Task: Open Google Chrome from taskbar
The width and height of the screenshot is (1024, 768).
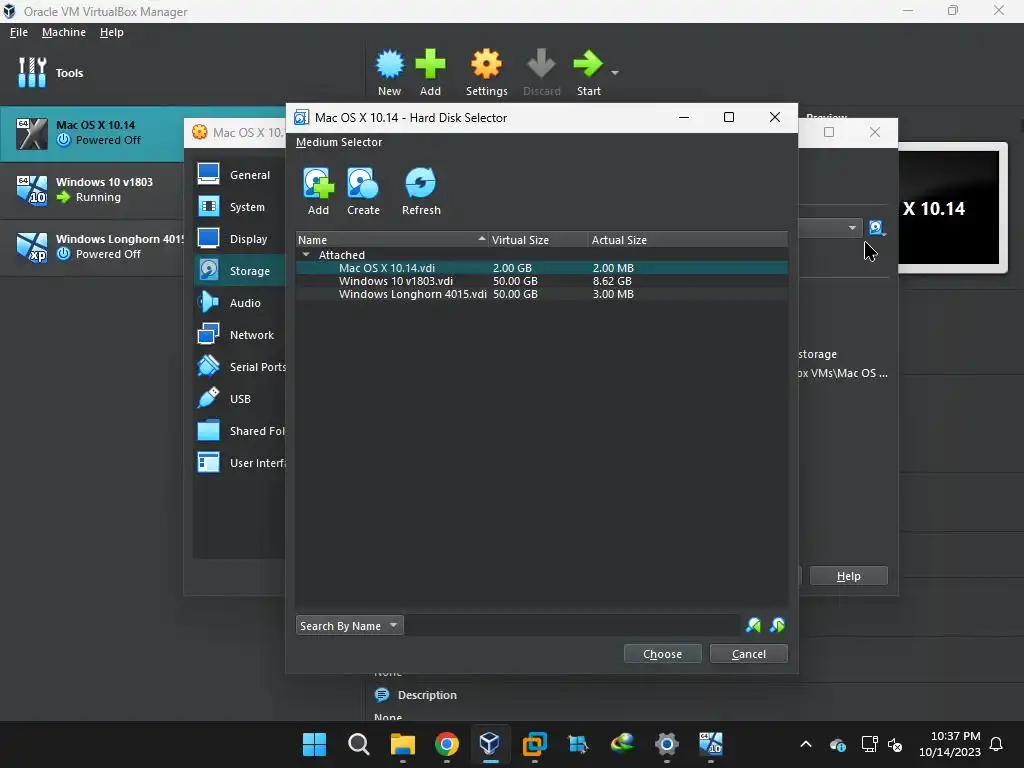Action: click(x=447, y=744)
